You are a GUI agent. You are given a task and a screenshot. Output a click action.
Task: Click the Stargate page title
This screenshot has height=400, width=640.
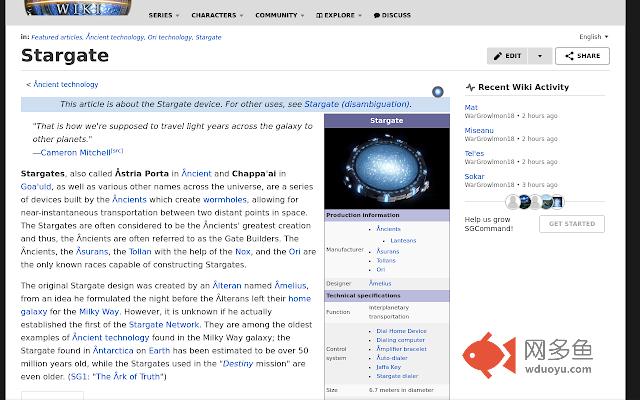point(65,56)
